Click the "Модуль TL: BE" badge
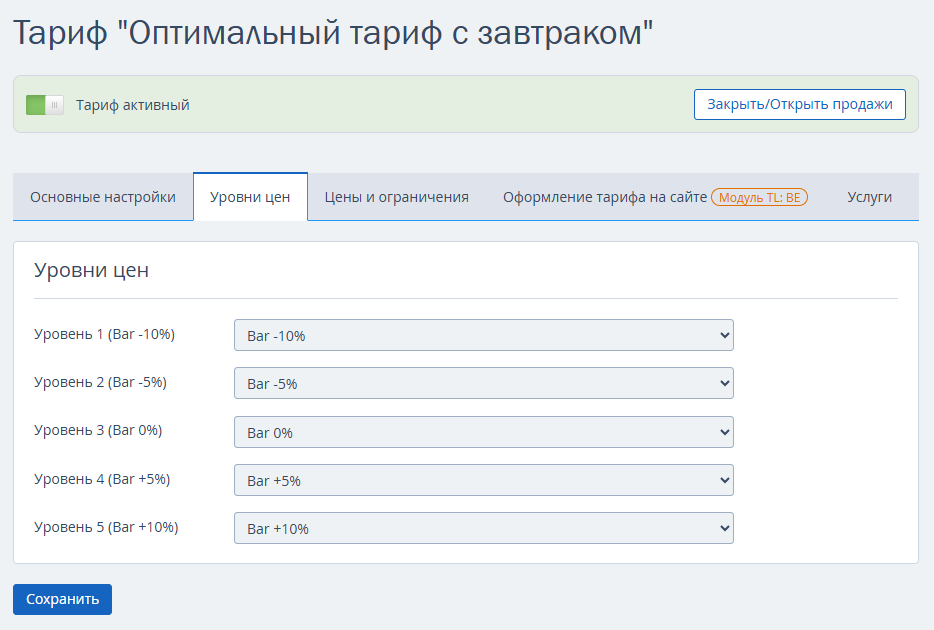The height and width of the screenshot is (630, 934). pos(759,197)
